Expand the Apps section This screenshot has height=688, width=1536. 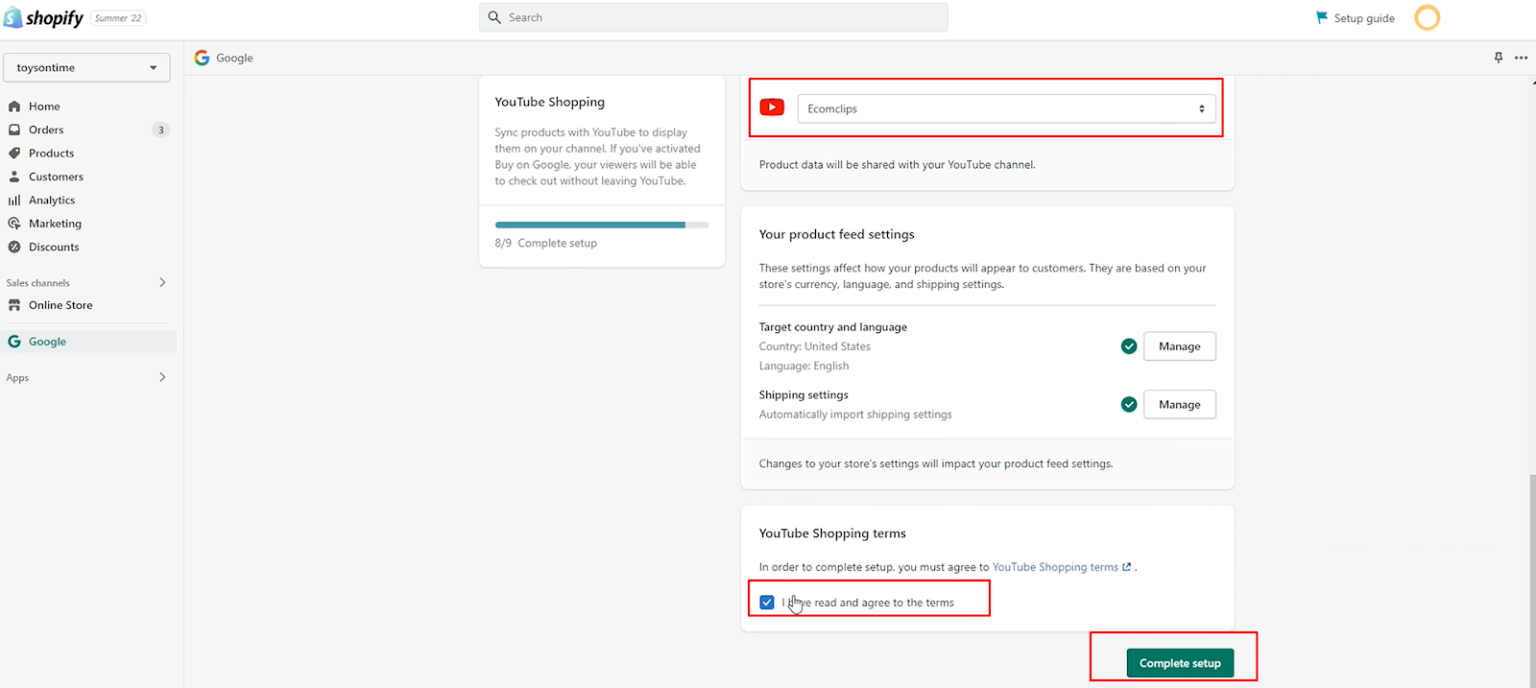click(x=161, y=377)
